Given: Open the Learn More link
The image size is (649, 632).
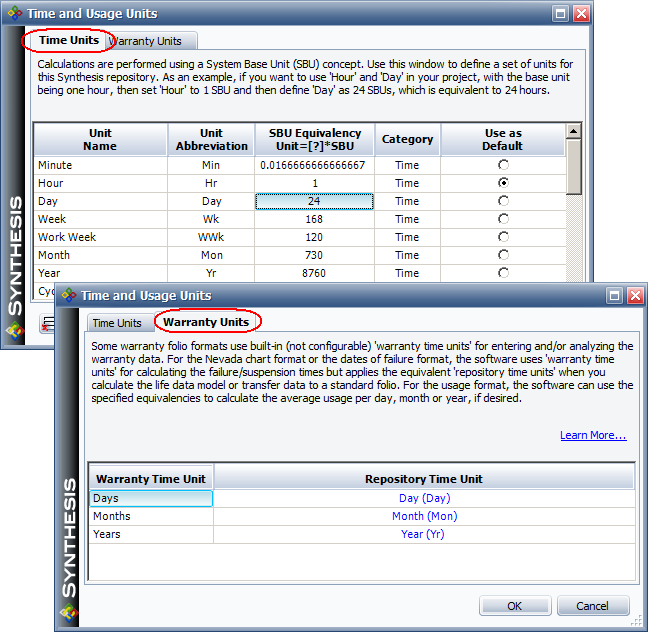Looking at the screenshot, I should [x=593, y=435].
